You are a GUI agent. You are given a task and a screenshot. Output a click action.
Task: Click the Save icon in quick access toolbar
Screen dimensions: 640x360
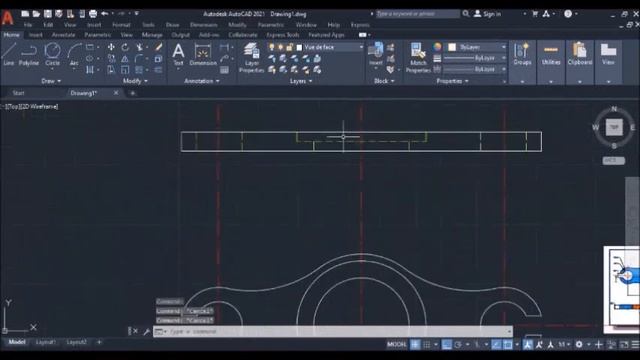click(x=48, y=14)
